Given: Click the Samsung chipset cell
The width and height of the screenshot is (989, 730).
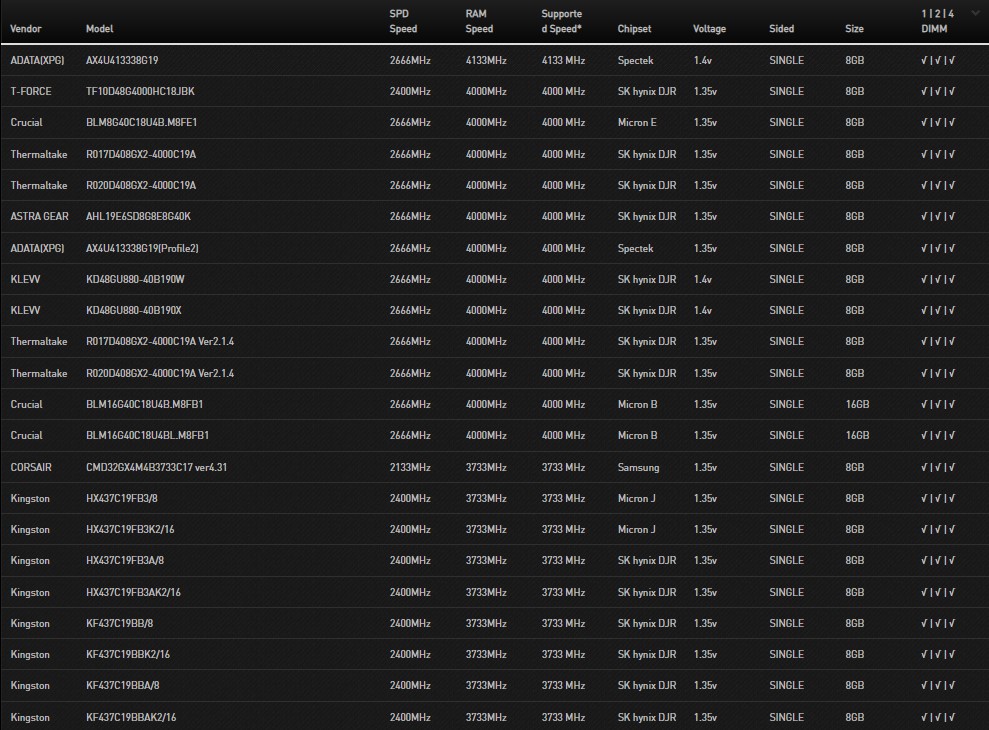Looking at the screenshot, I should click(x=638, y=468).
